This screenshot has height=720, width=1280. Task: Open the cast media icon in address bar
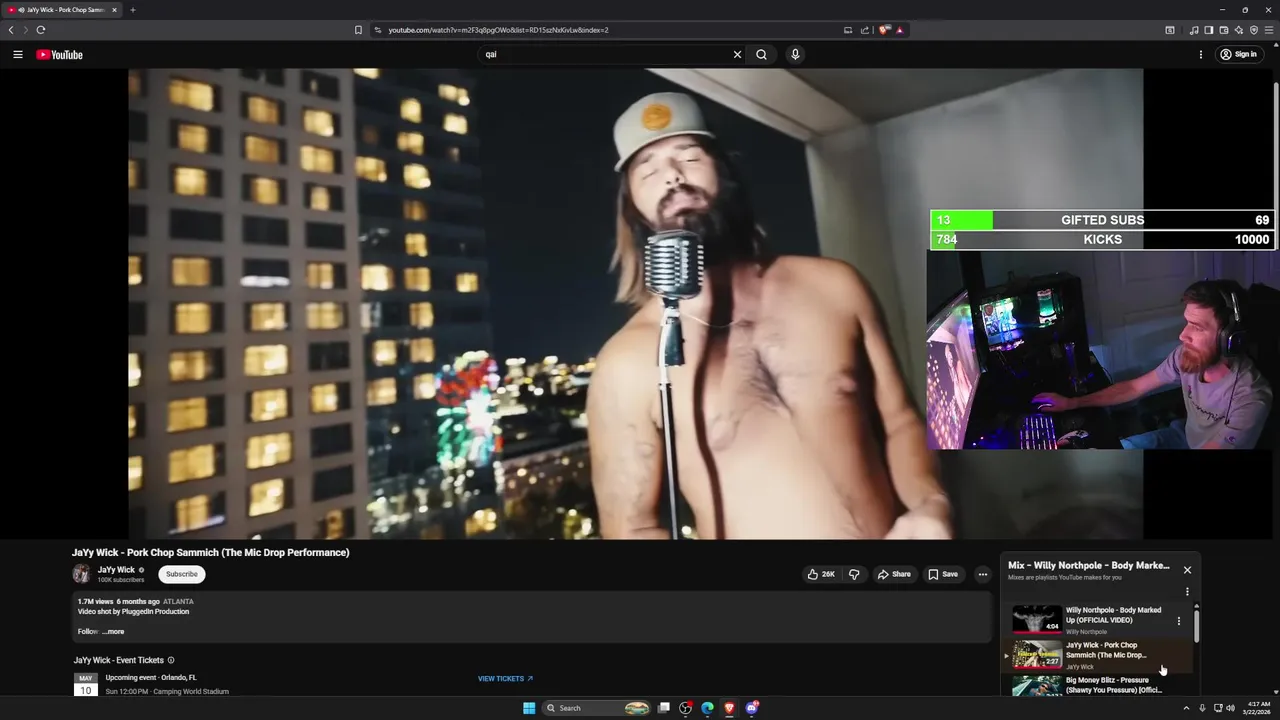848,30
